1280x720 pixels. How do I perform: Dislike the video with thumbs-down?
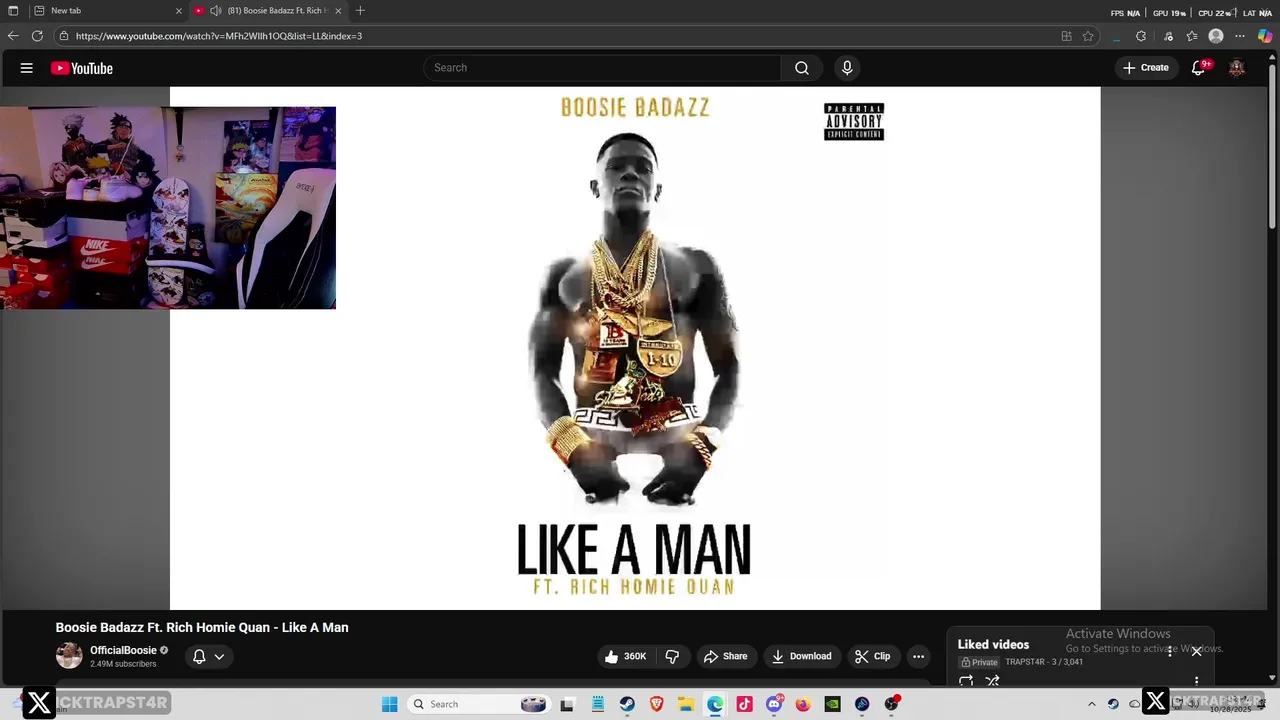(x=672, y=656)
